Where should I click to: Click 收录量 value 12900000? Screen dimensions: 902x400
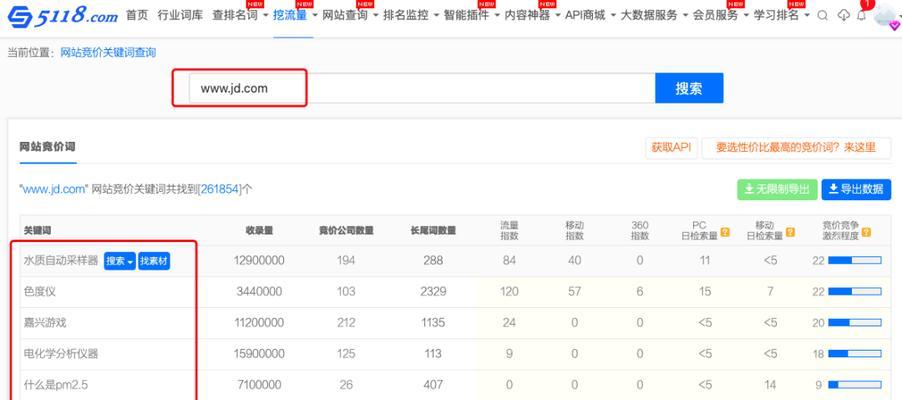coord(259,261)
